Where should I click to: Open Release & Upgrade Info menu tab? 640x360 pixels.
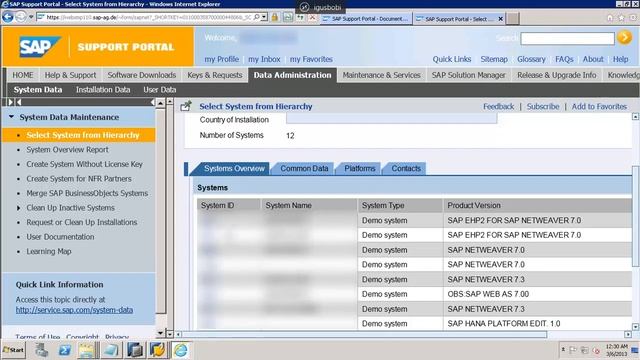coord(557,75)
